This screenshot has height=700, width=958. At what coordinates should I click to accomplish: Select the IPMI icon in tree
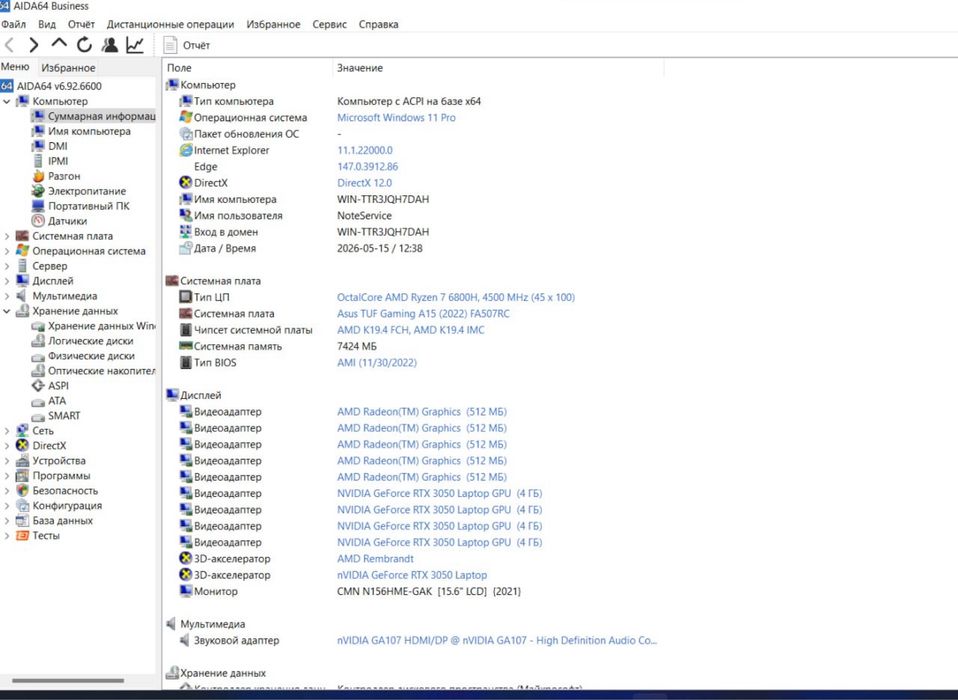[38, 161]
